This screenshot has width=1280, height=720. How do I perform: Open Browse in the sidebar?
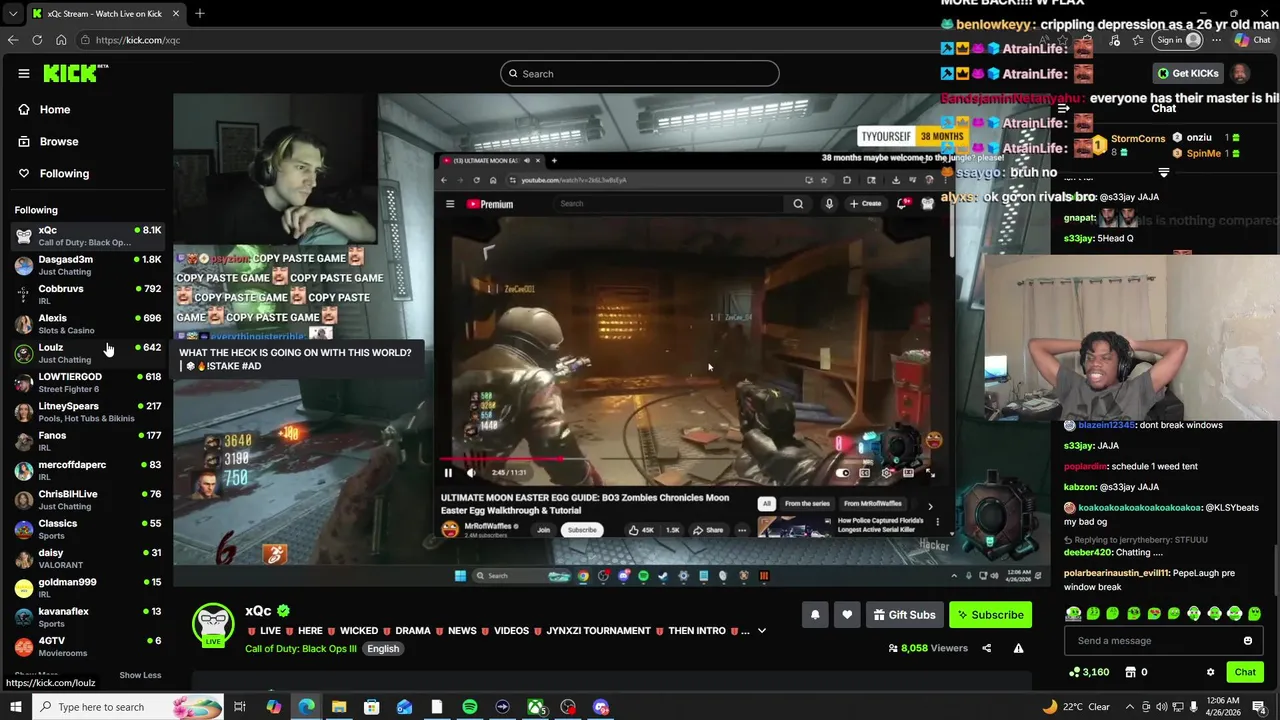click(59, 141)
